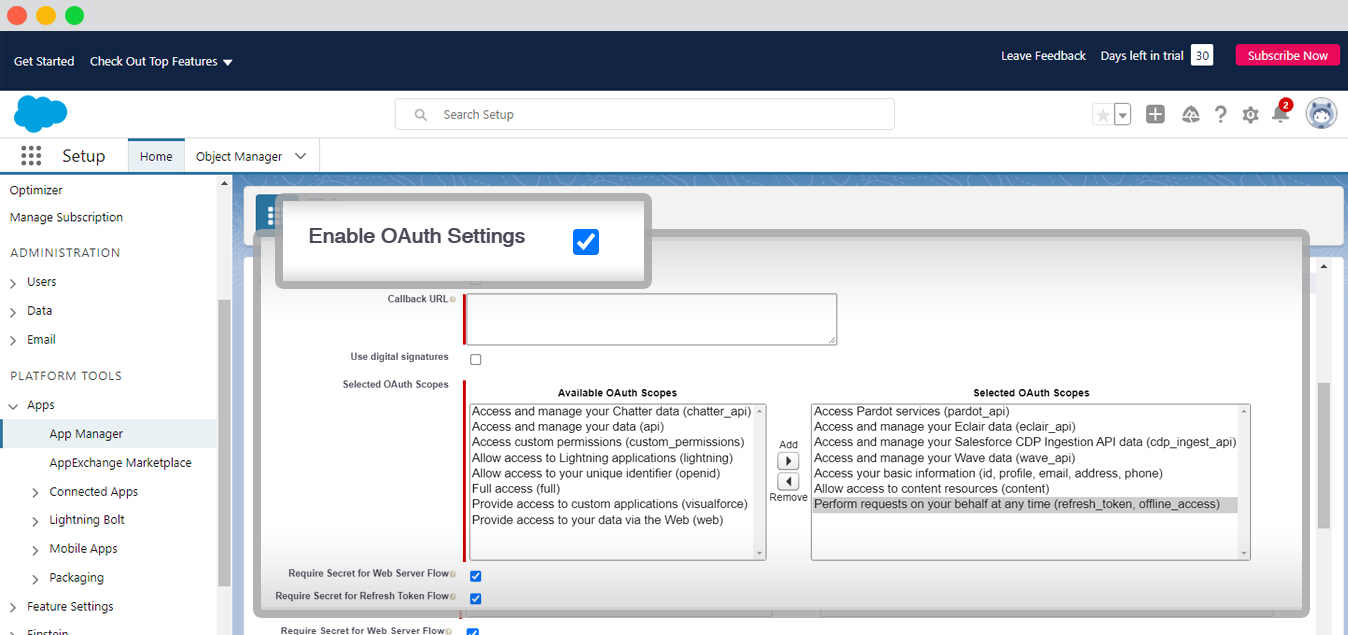Click help icon beside Require Secret for Refresh Token Flow
The image size is (1348, 635).
click(x=453, y=596)
